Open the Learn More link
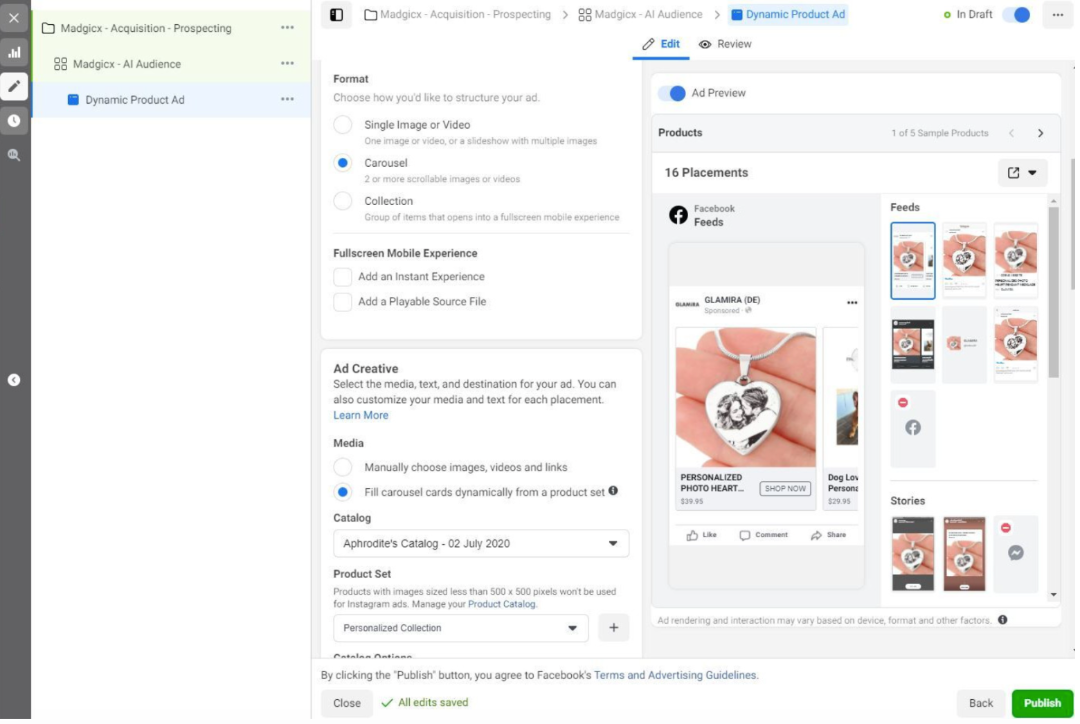This screenshot has width=1080, height=724. (361, 415)
